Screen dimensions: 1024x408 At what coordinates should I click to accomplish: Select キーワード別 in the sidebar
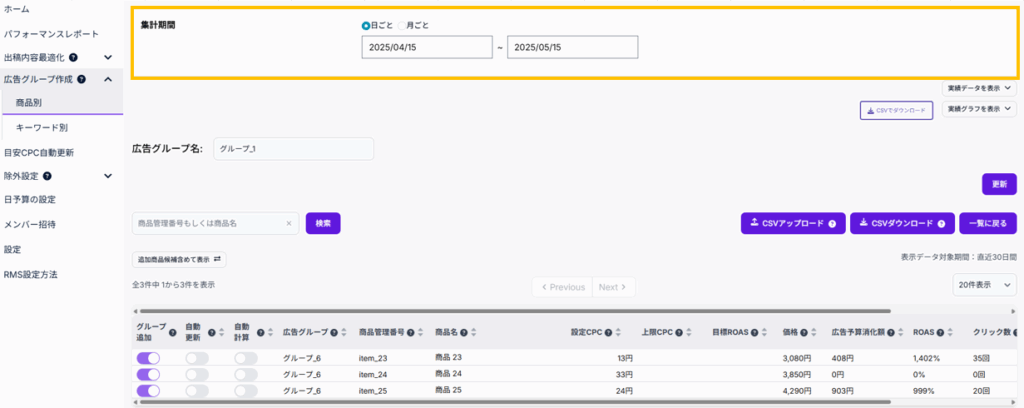click(x=42, y=128)
